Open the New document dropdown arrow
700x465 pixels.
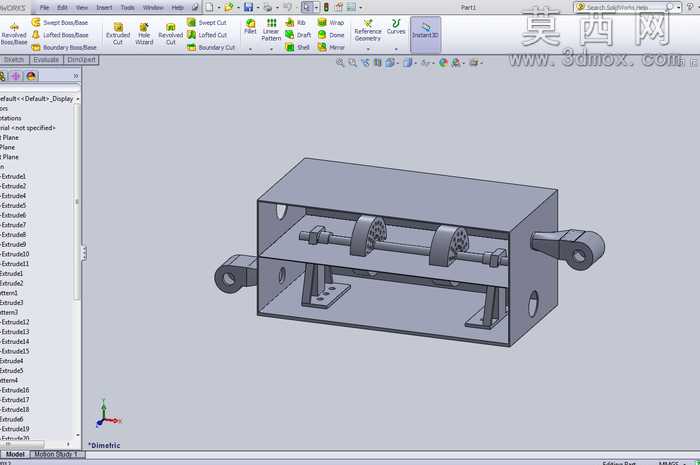click(x=219, y=8)
